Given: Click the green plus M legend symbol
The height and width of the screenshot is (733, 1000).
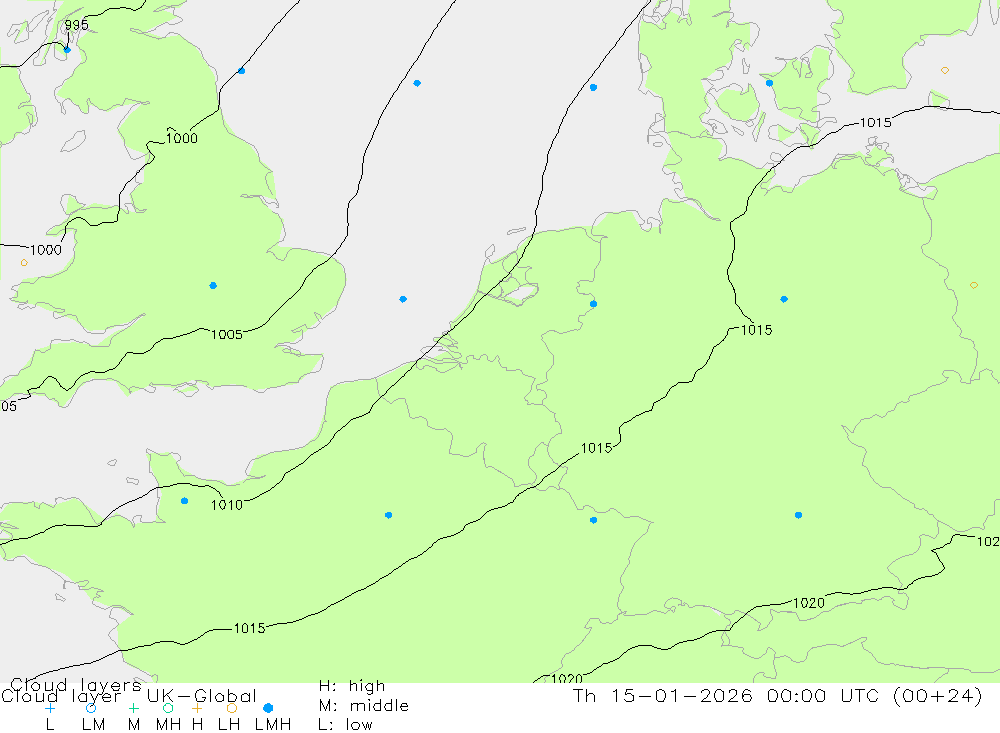Looking at the screenshot, I should 133,708.
